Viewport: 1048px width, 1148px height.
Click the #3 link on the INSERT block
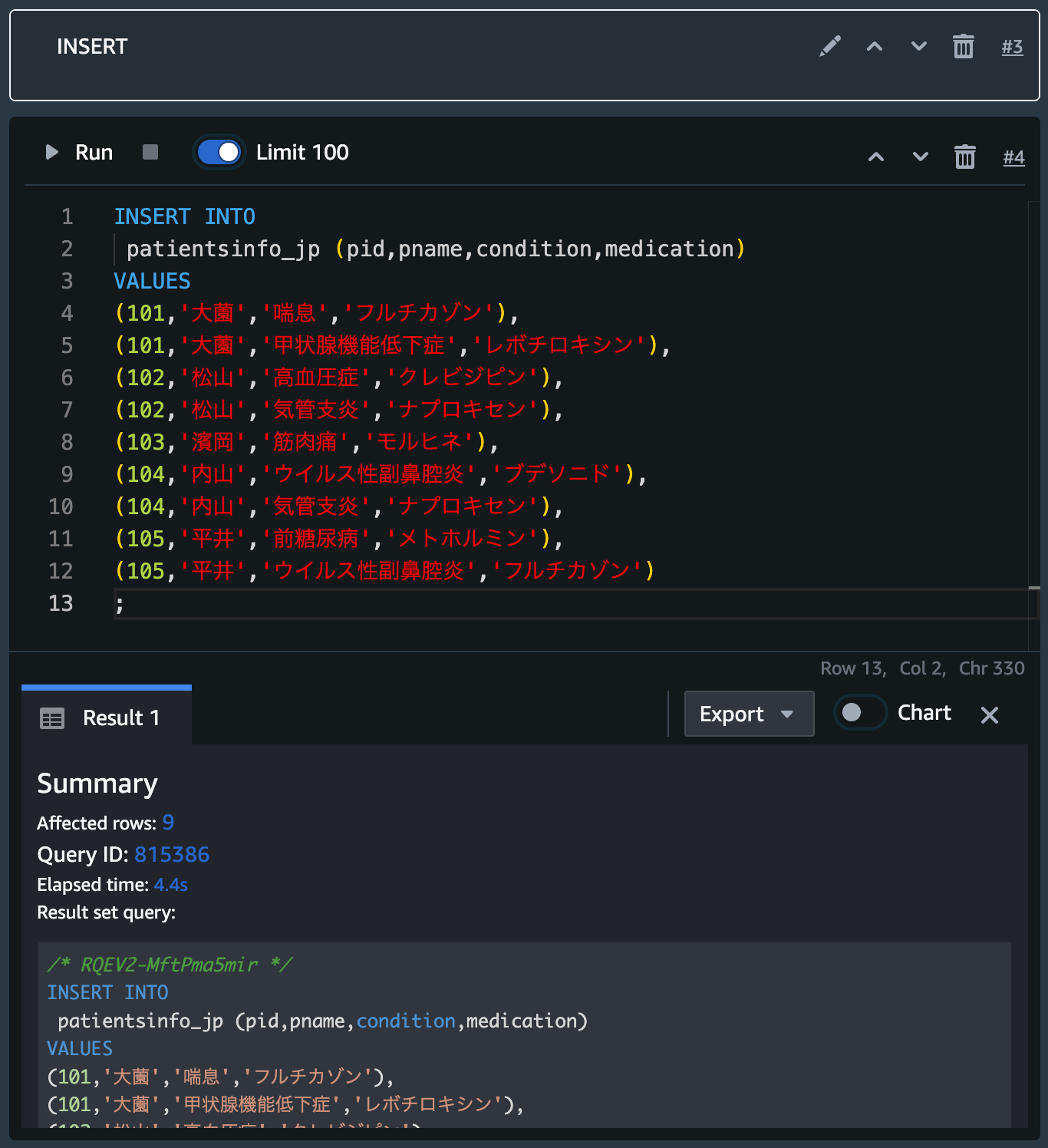1012,47
